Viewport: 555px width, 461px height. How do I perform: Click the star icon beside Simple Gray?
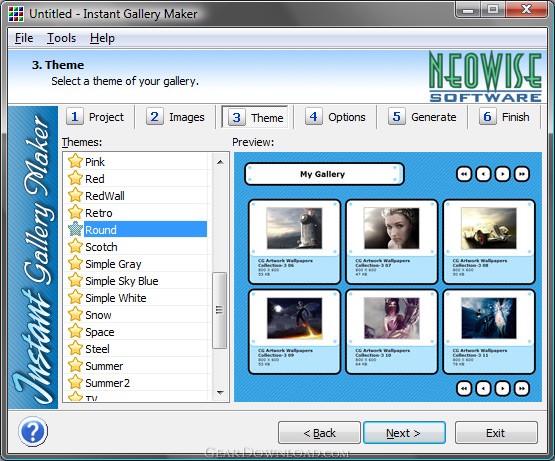tap(75, 263)
